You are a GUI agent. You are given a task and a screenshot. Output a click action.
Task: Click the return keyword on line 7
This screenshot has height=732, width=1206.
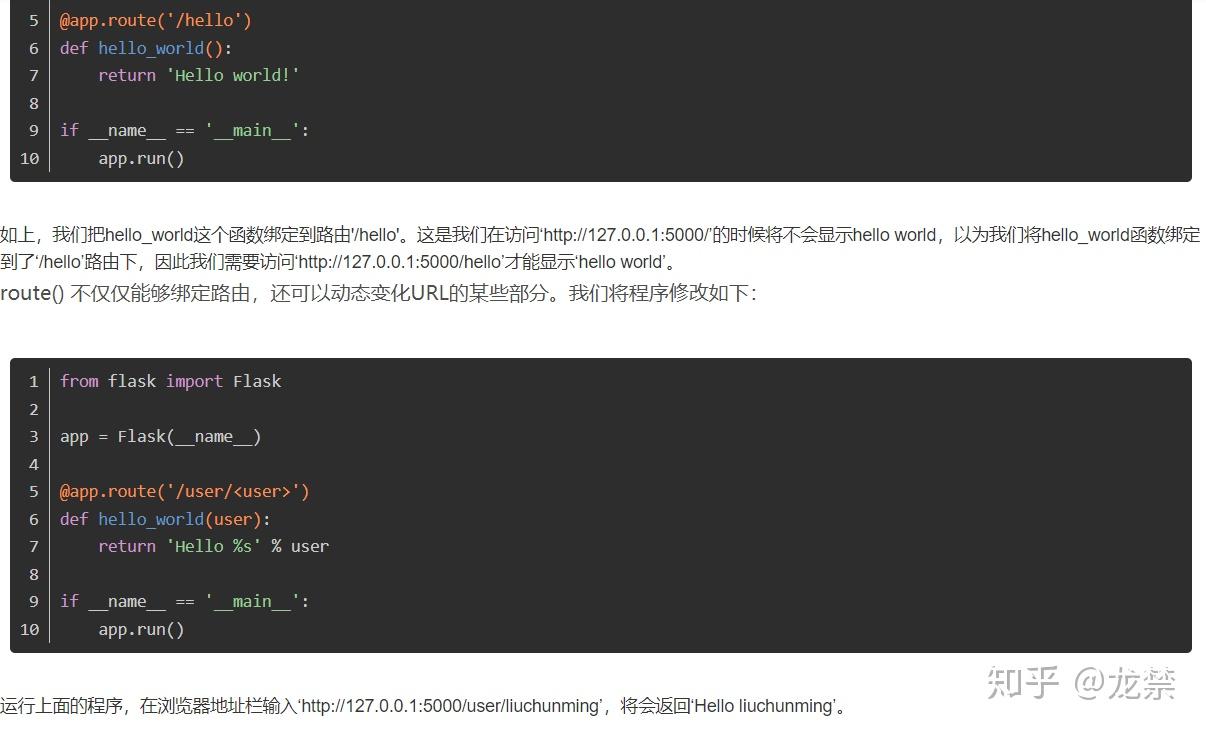click(x=126, y=546)
